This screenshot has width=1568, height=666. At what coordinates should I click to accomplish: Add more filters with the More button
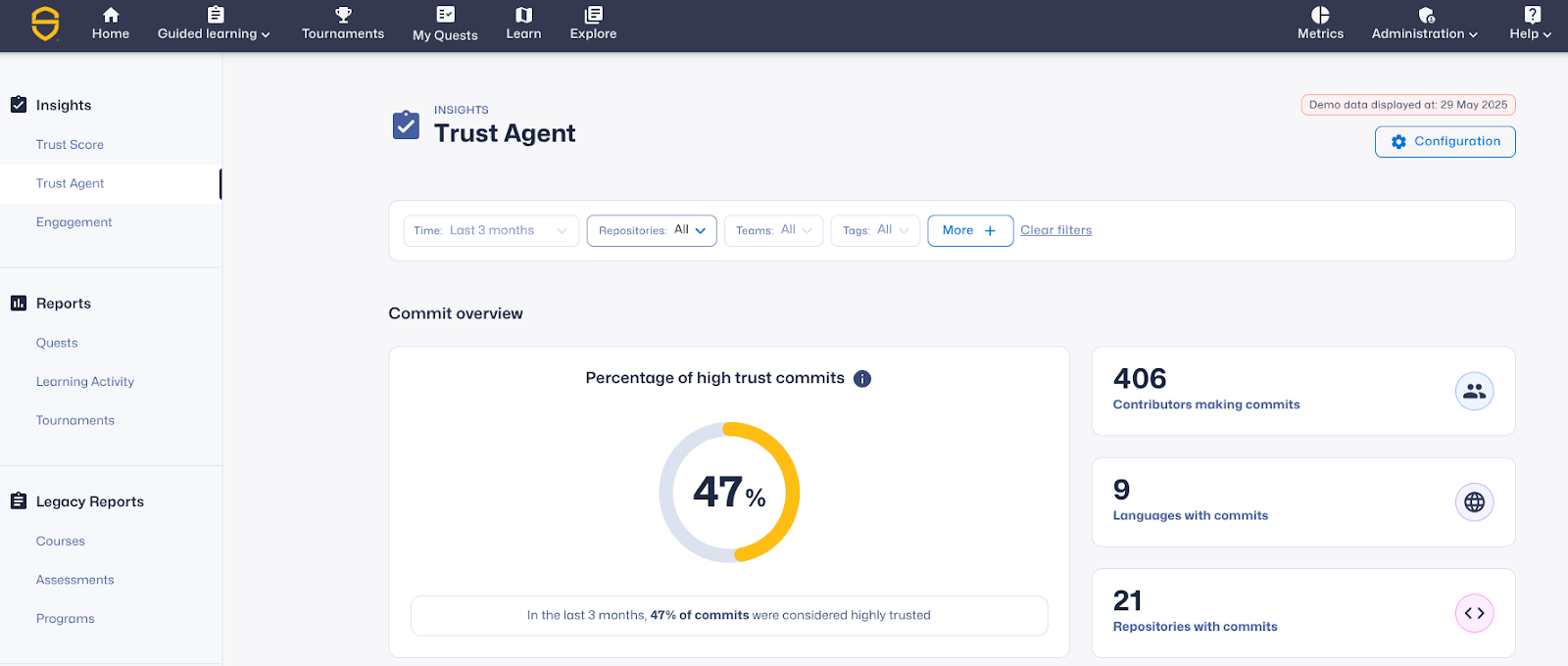[x=969, y=231]
